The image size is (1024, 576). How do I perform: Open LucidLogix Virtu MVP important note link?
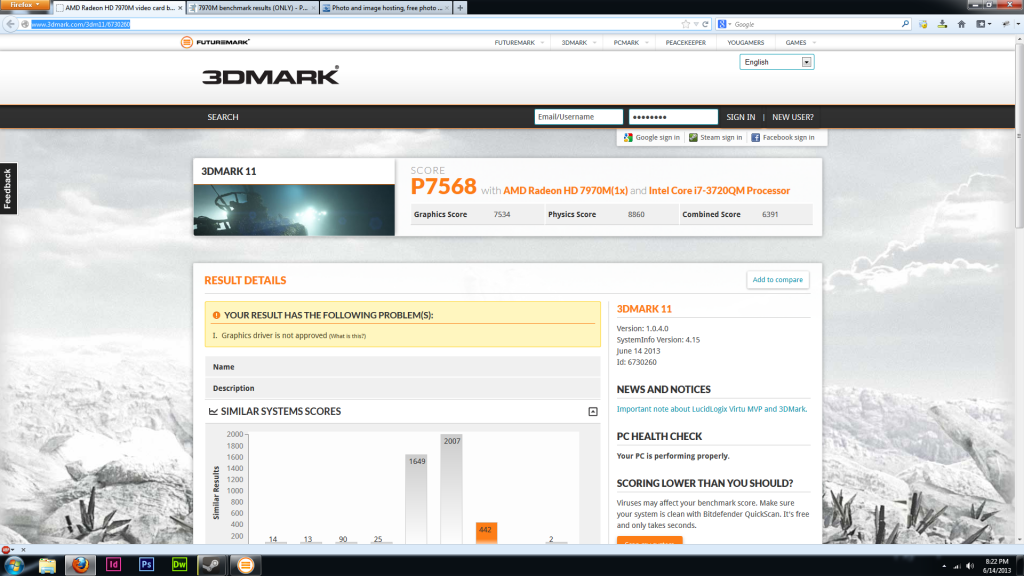click(711, 409)
